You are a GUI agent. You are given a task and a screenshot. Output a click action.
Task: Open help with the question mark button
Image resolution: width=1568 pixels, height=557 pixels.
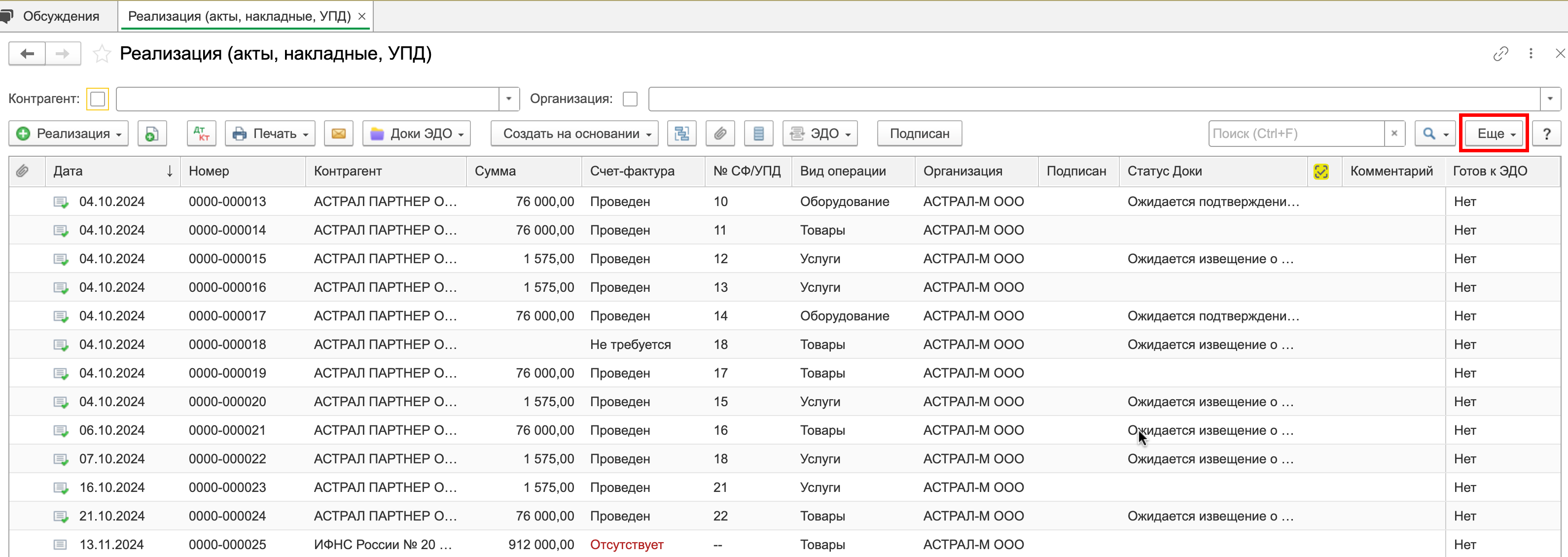pyautogui.click(x=1546, y=133)
